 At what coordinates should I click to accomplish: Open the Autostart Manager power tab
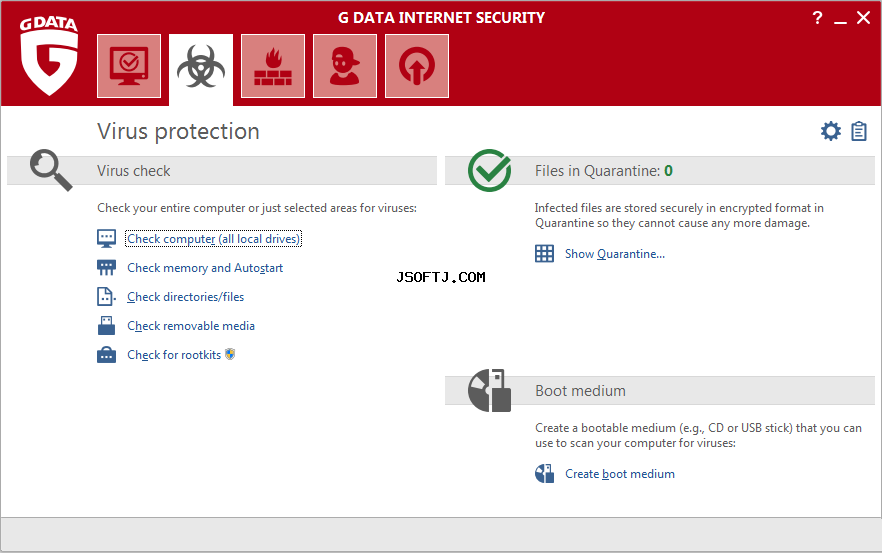tap(417, 66)
